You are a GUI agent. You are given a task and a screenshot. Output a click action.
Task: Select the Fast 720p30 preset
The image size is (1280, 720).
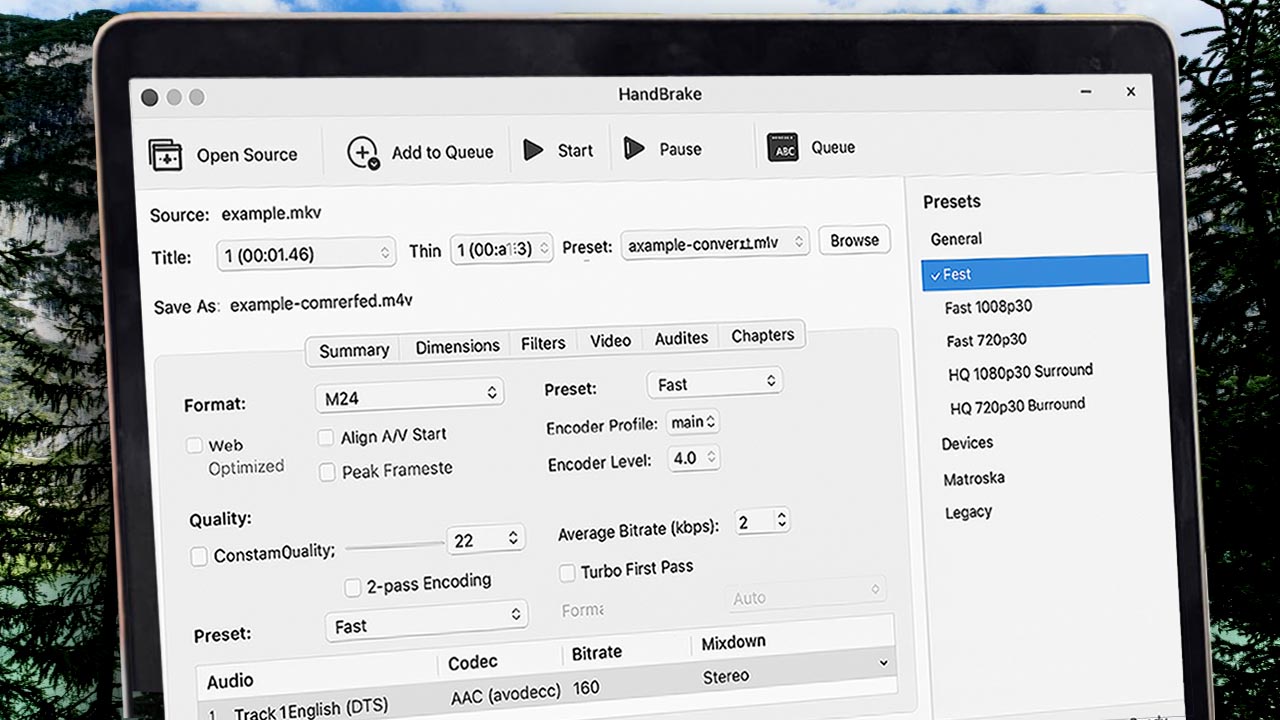pyautogui.click(x=986, y=340)
